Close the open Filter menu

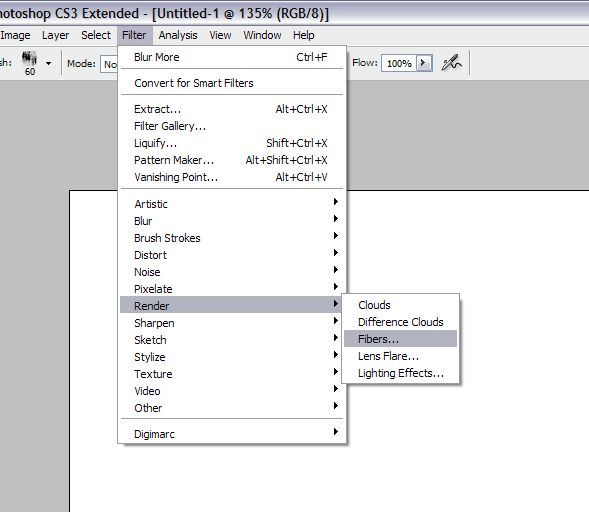click(x=134, y=35)
